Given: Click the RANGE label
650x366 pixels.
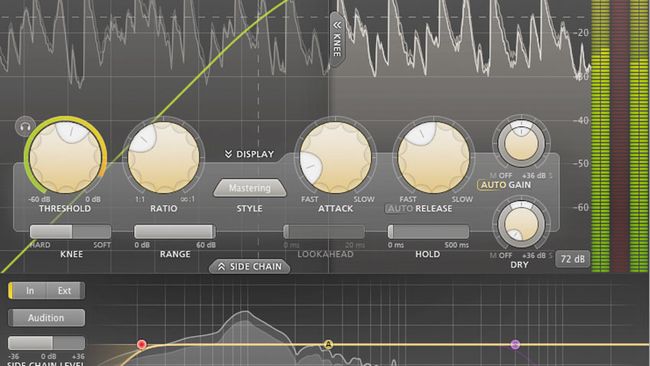Looking at the screenshot, I should (x=175, y=254).
